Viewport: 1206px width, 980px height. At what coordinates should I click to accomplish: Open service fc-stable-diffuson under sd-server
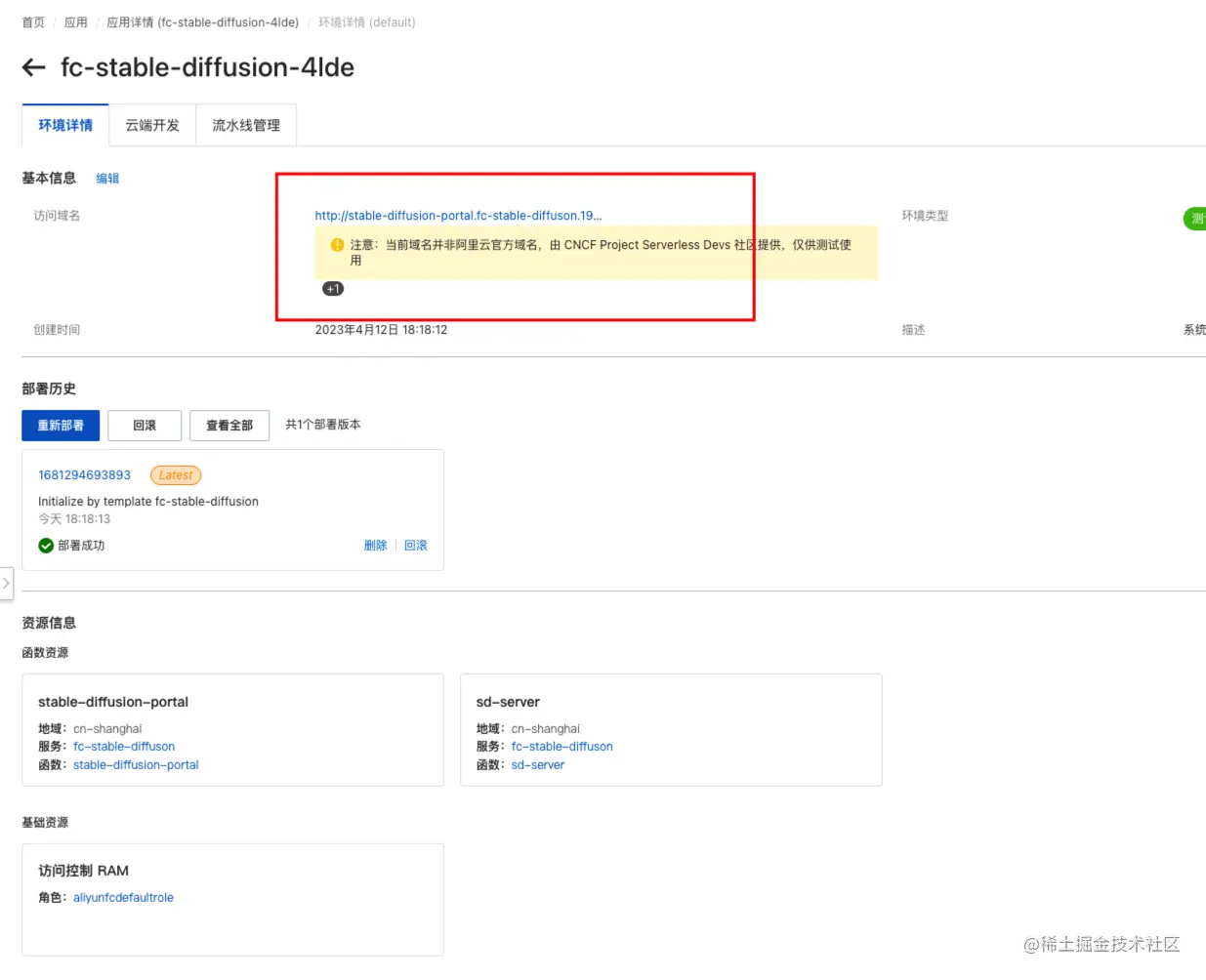coord(562,747)
